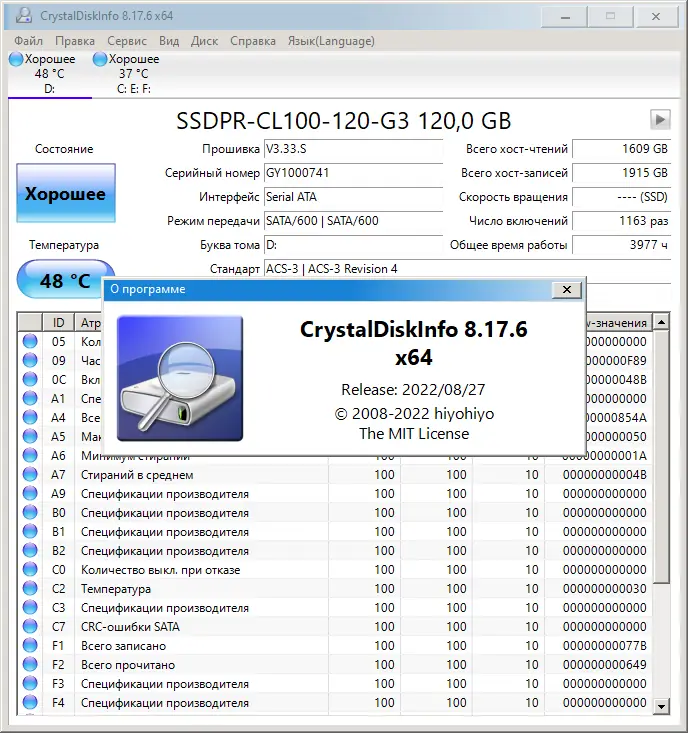Open the Сервис menu

pyautogui.click(x=127, y=41)
